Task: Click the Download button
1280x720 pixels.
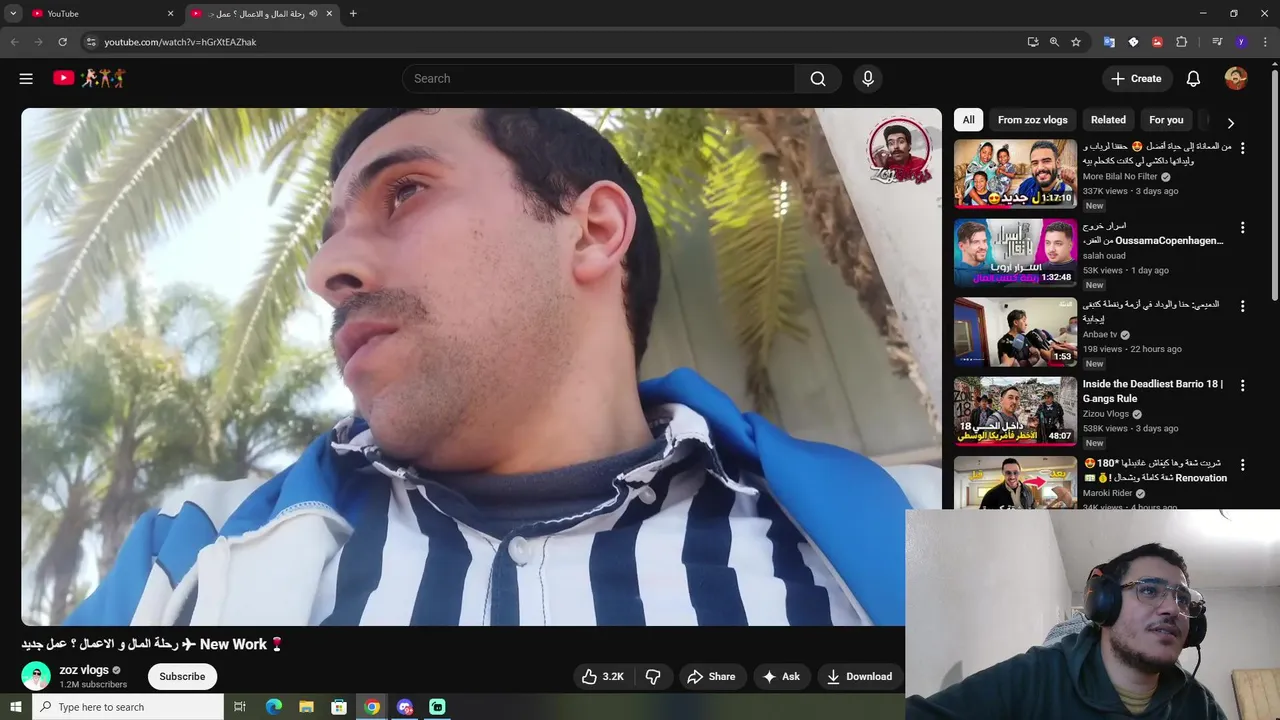Action: [858, 677]
